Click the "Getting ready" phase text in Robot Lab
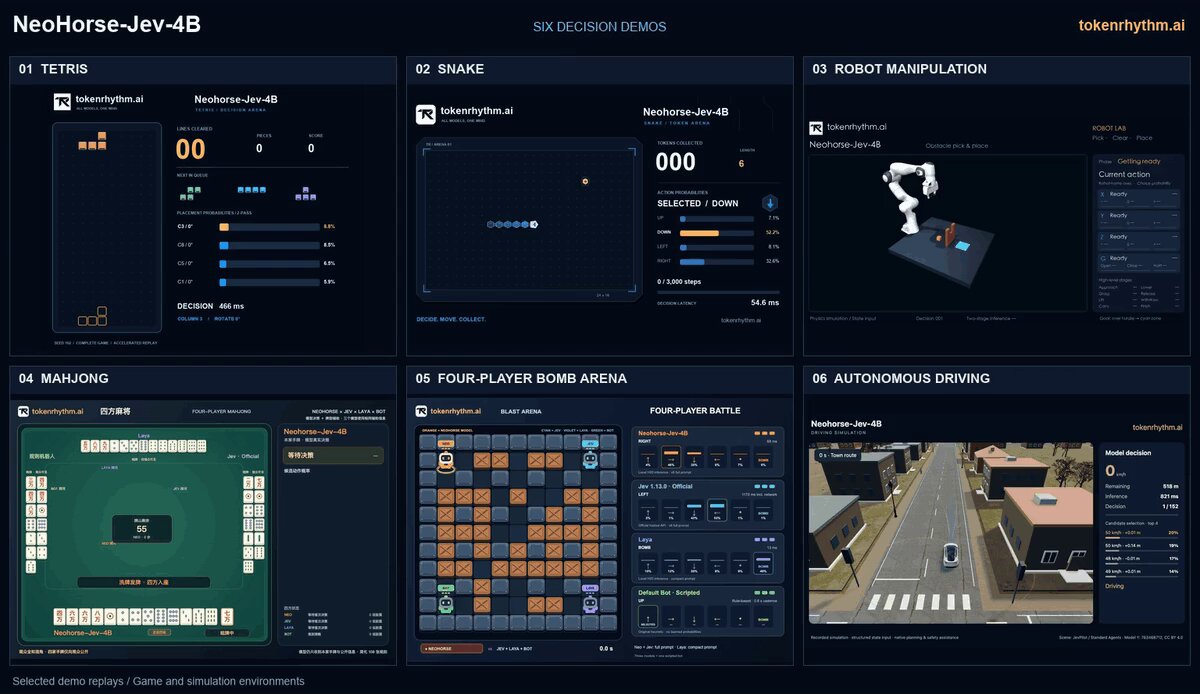Image resolution: width=1200 pixels, height=694 pixels. tap(1139, 161)
